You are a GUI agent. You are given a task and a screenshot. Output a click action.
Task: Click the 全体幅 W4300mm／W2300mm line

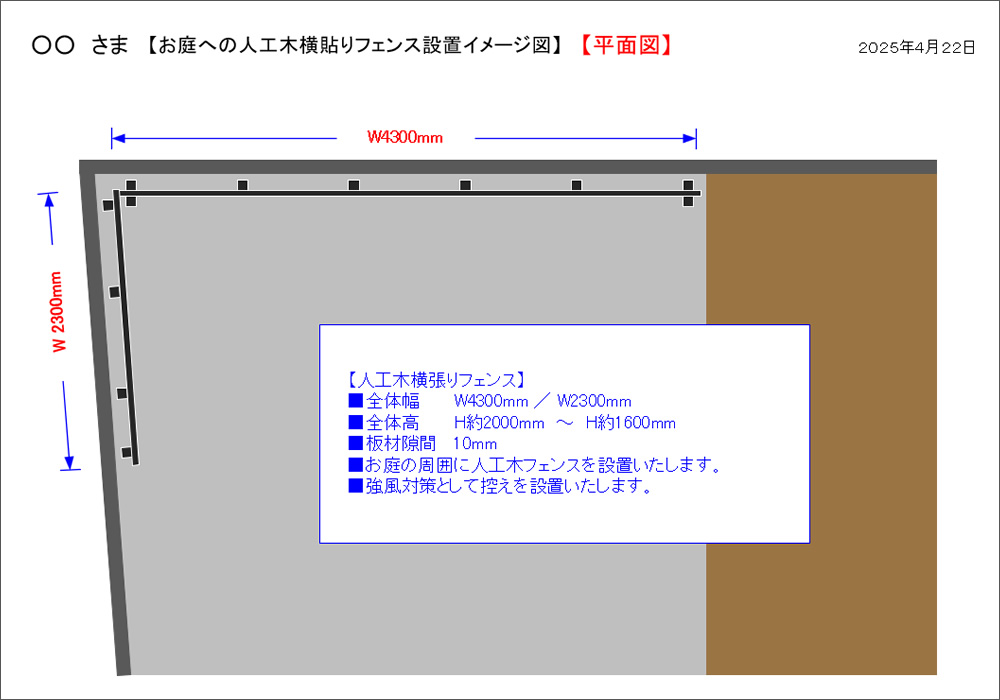490,401
